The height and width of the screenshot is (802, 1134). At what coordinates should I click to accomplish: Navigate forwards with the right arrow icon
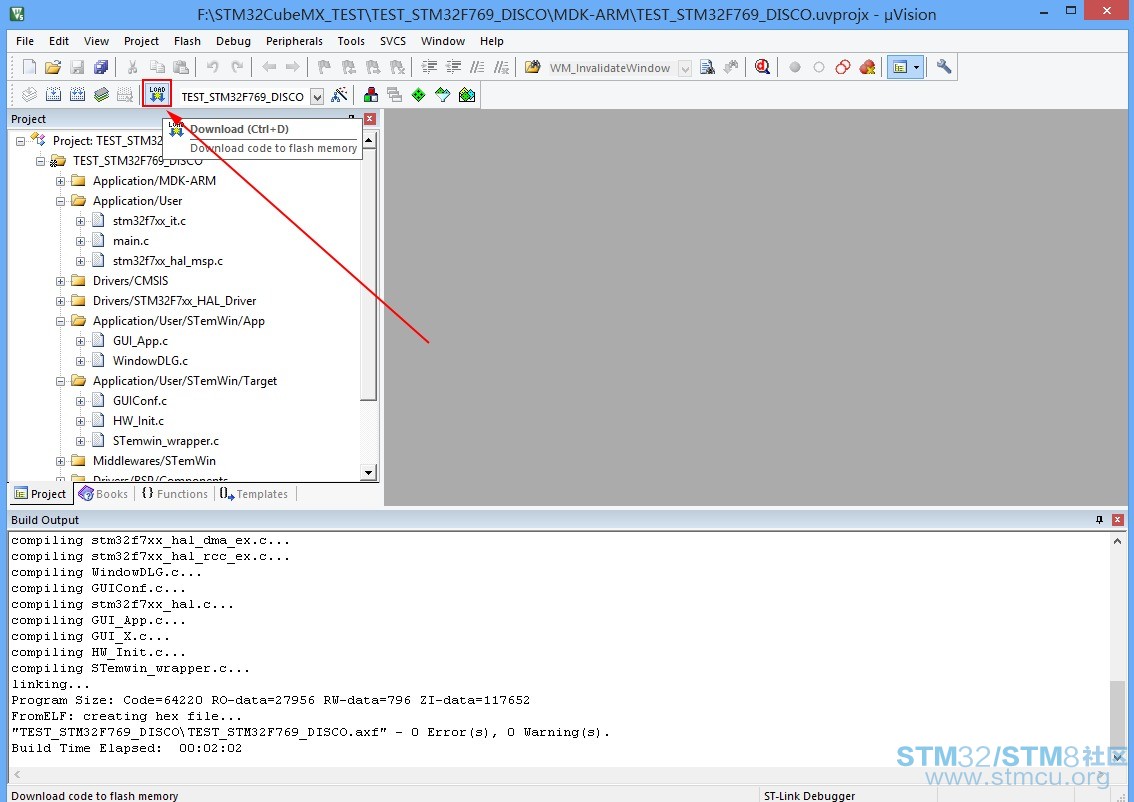pos(292,67)
